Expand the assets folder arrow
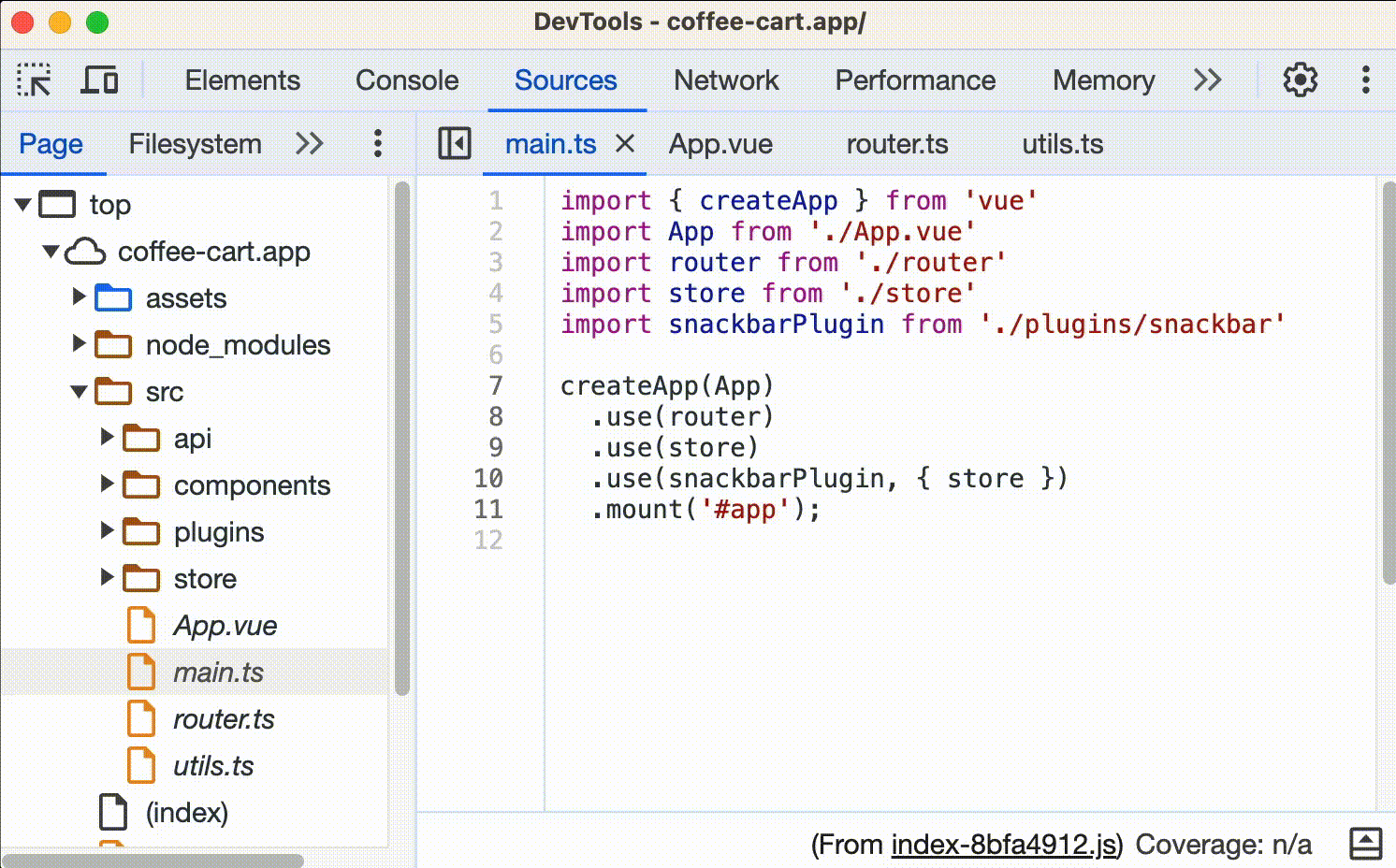 80,297
